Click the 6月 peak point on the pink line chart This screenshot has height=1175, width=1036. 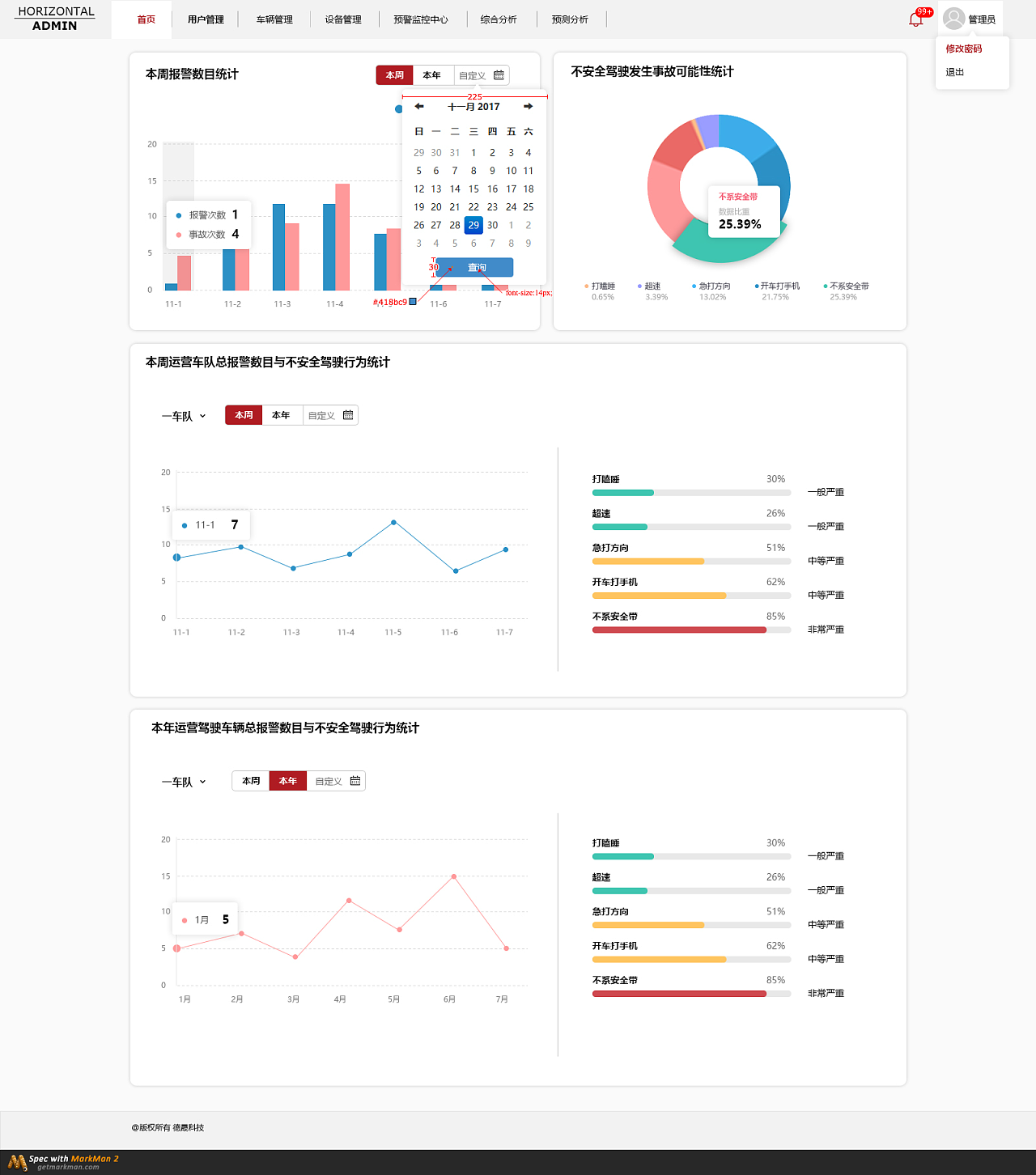[453, 876]
